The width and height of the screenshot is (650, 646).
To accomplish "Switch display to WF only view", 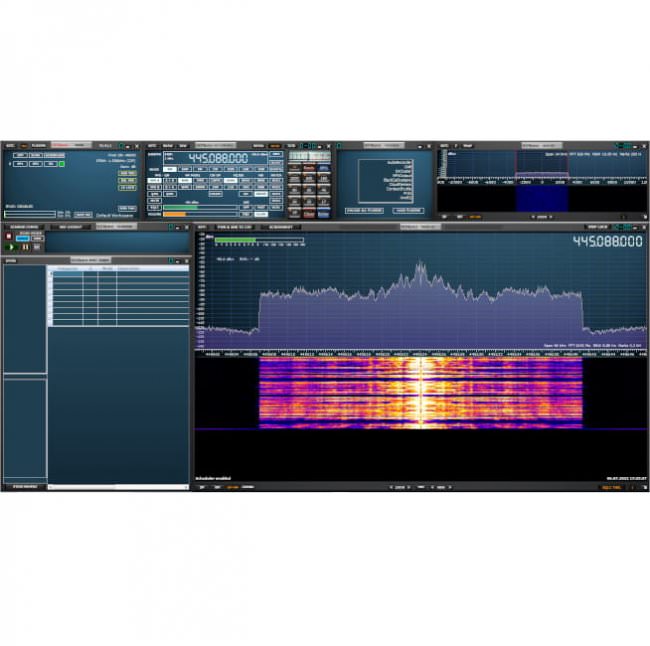I will pos(215,487).
